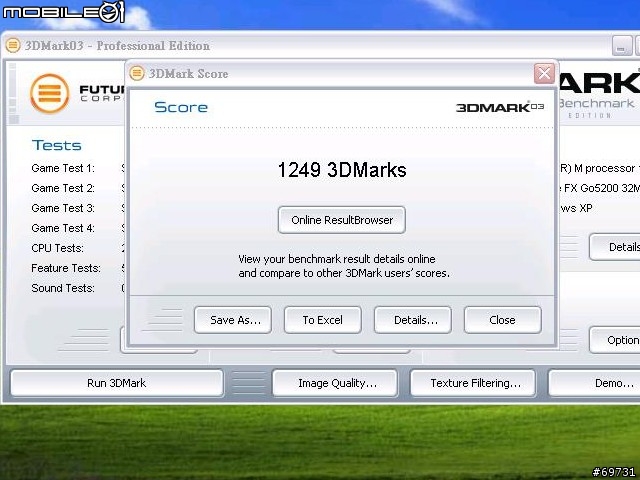Click the "Sound Tests:" label
The height and width of the screenshot is (480, 640).
(x=63, y=288)
